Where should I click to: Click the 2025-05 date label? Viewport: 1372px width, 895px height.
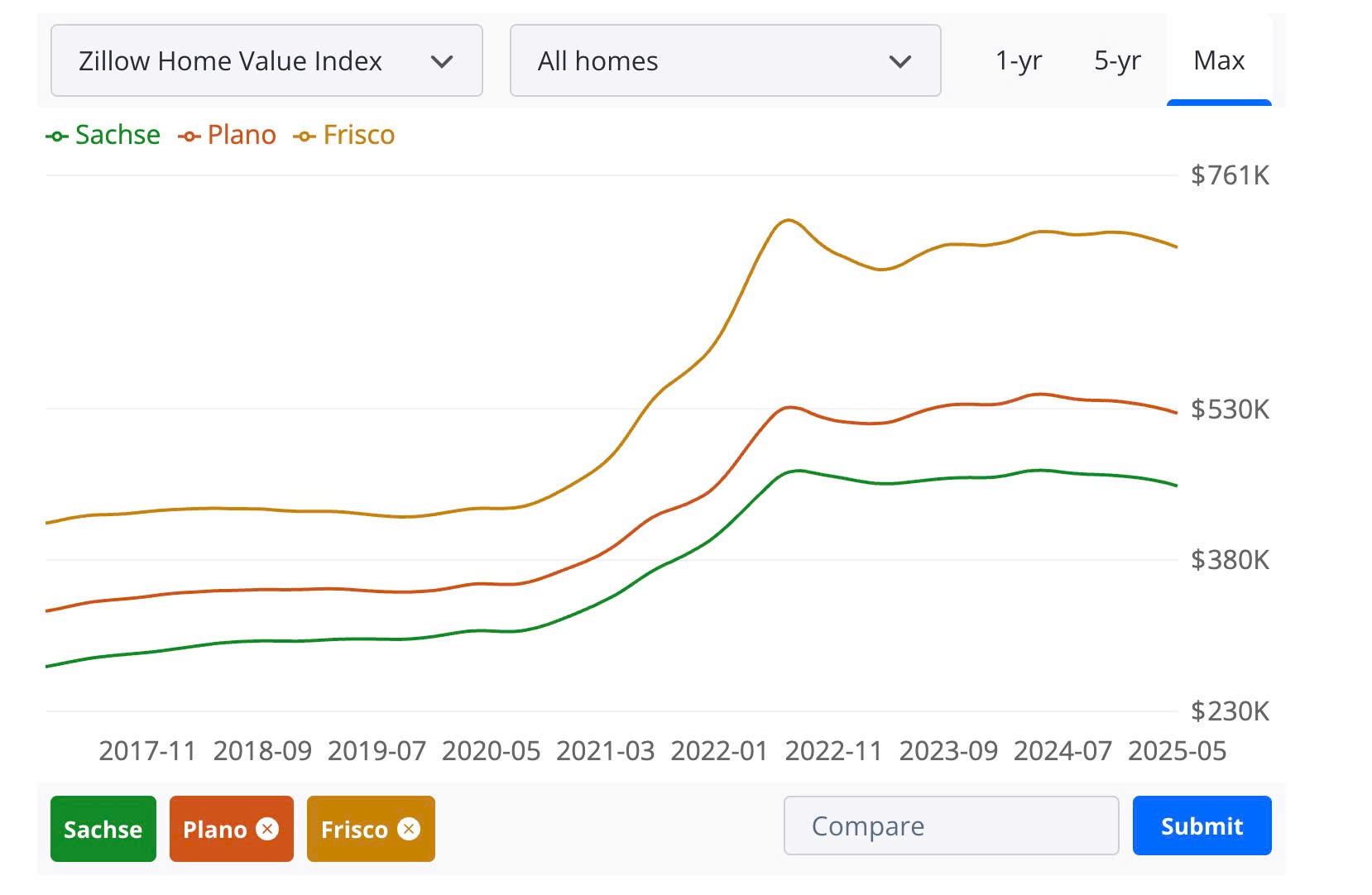1177,751
